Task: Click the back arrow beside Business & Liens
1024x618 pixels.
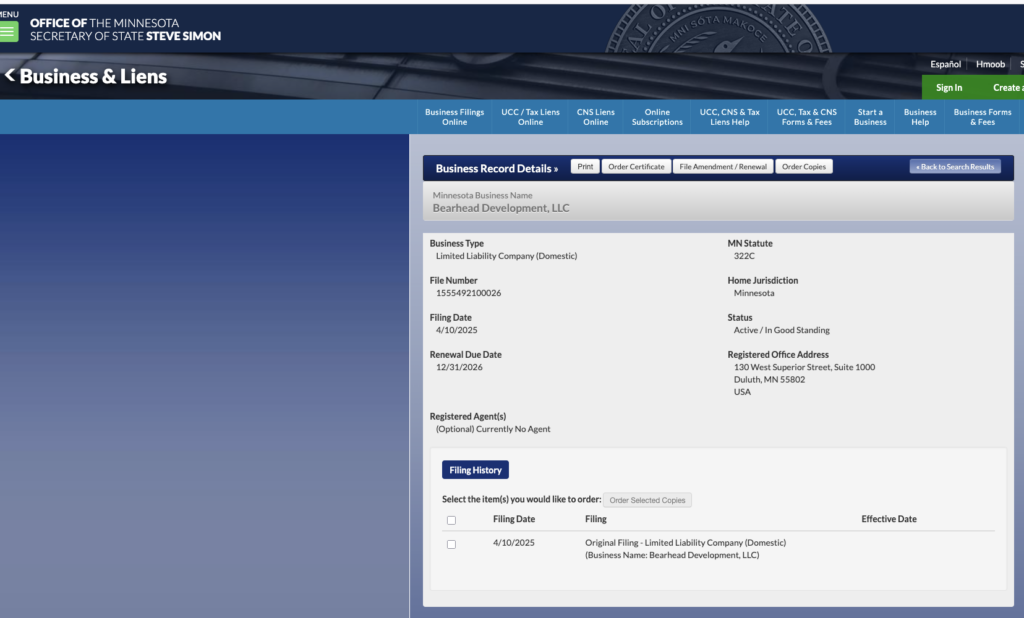Action: [10, 76]
